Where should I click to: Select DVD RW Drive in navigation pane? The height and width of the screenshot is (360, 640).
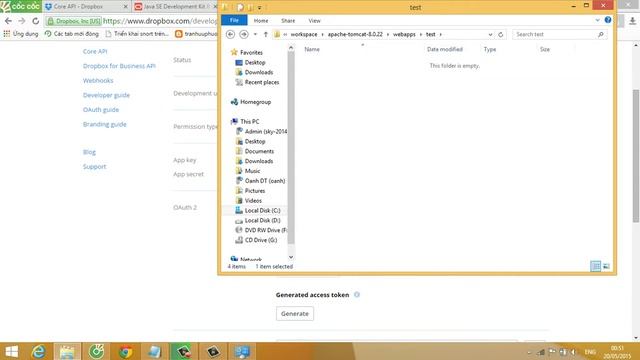[265, 230]
